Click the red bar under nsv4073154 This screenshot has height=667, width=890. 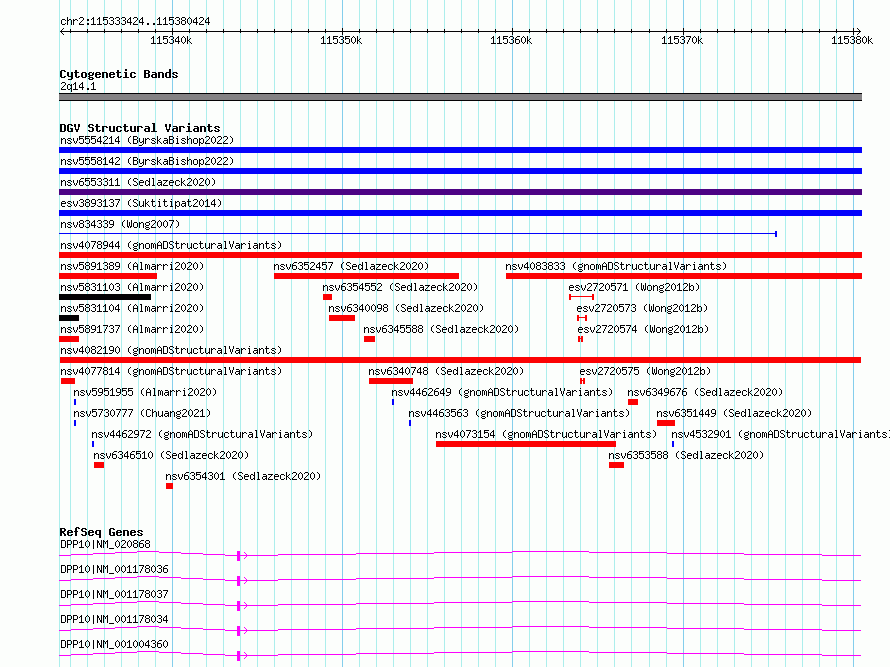tap(526, 444)
